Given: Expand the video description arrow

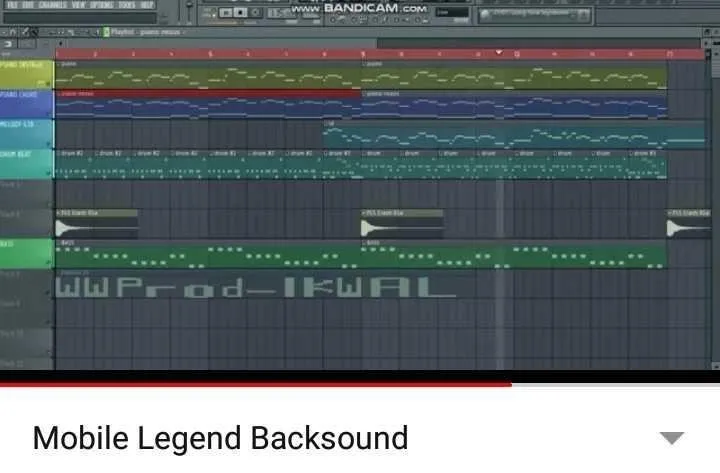Looking at the screenshot, I should click(x=672, y=438).
